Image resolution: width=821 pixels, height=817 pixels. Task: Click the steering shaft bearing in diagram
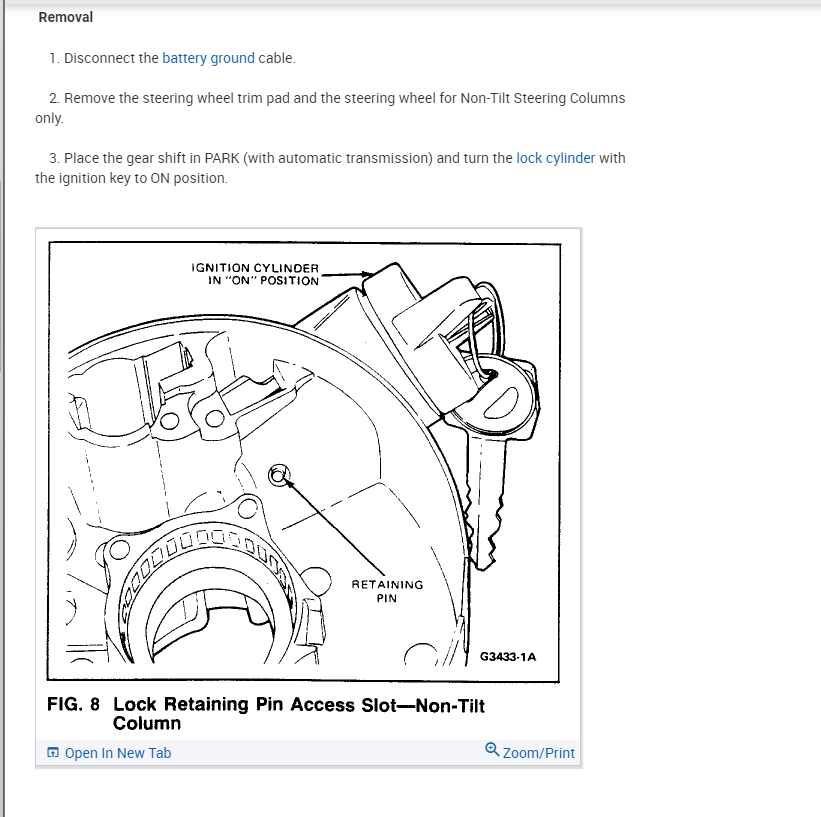coord(207,592)
